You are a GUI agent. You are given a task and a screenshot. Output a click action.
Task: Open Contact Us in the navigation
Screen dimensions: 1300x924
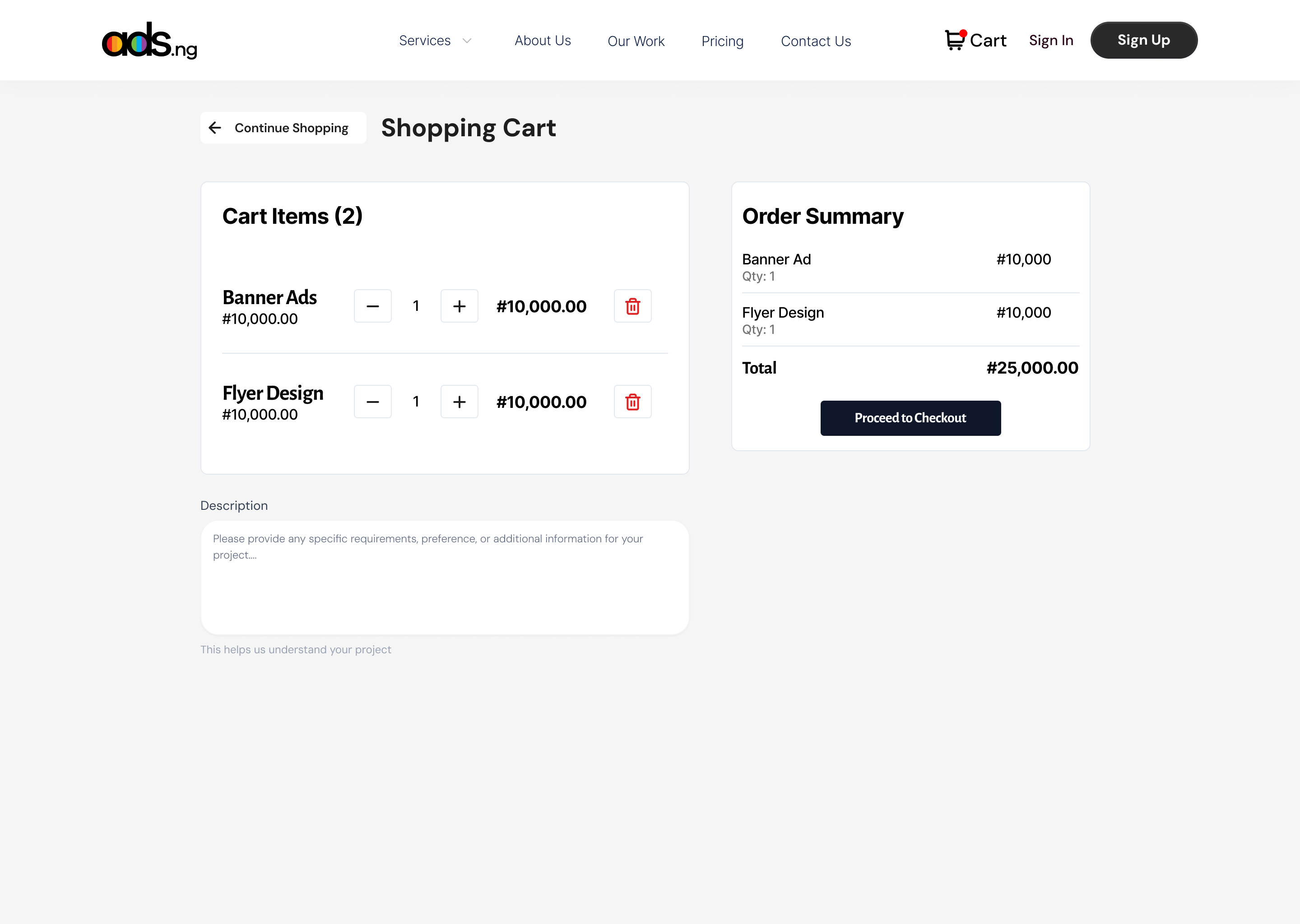pyautogui.click(x=816, y=42)
